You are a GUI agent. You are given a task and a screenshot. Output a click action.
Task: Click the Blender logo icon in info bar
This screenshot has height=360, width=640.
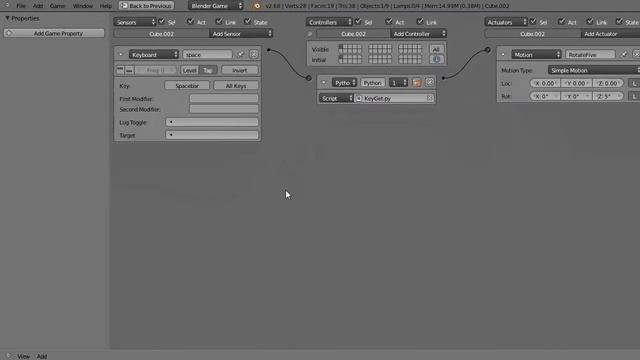(x=257, y=6)
